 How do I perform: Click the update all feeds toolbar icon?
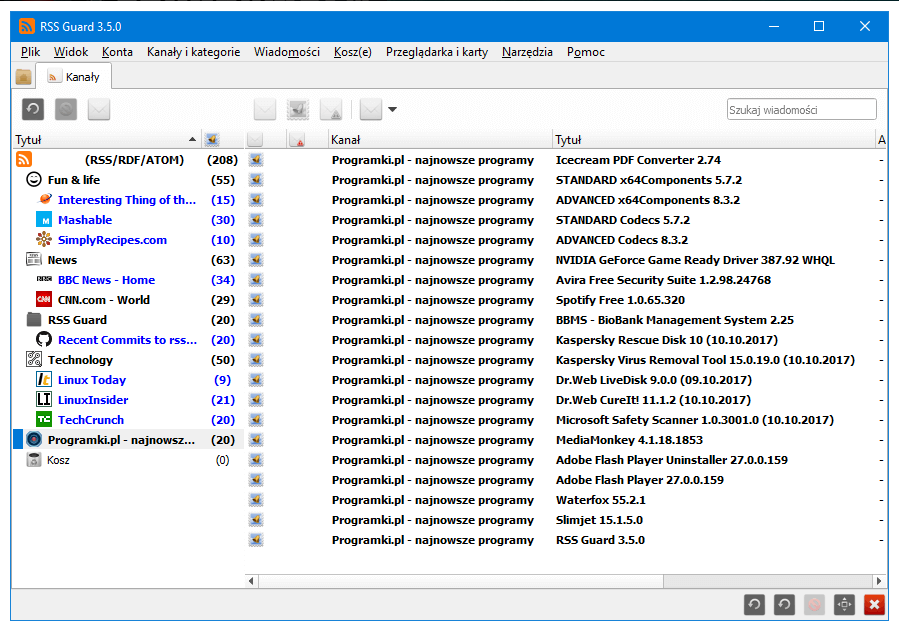[x=33, y=109]
